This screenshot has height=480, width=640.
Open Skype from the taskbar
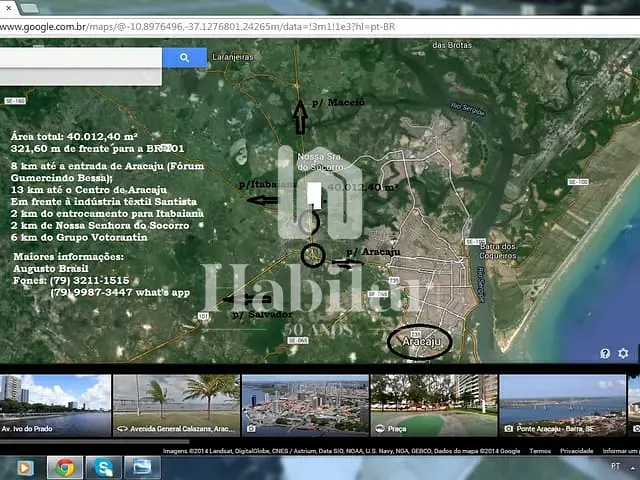pos(104,468)
